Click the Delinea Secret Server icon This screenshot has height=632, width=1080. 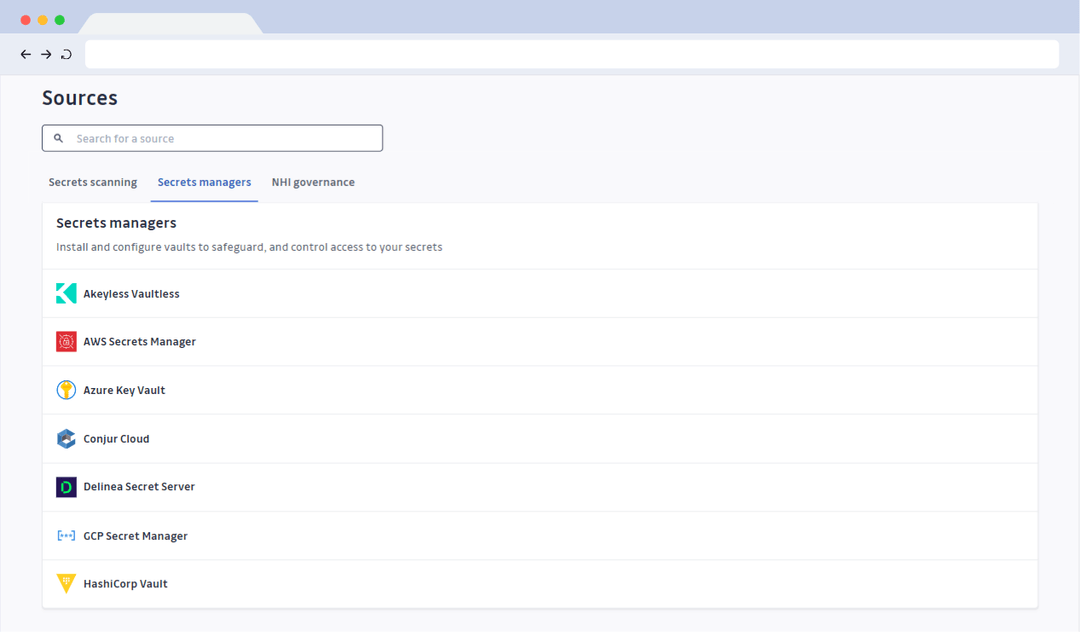click(x=65, y=487)
